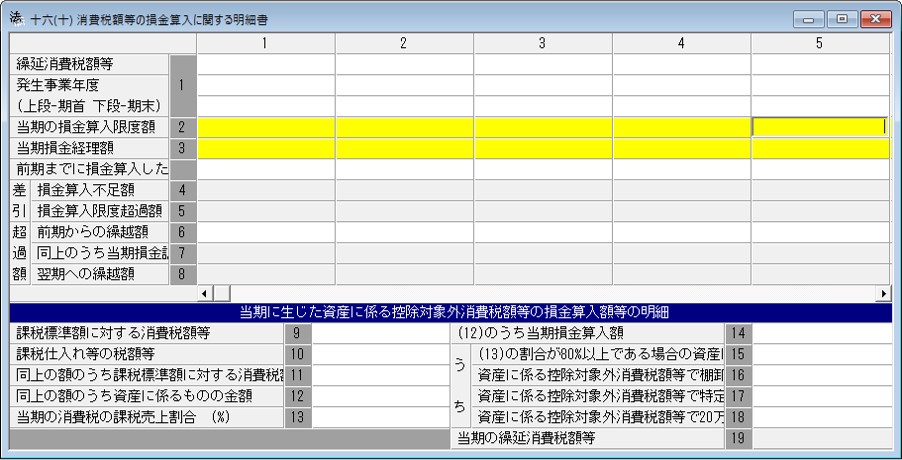The width and height of the screenshot is (902, 460).
Task: Select 前期からの繰越額 cell in column 1
Action: [266, 232]
